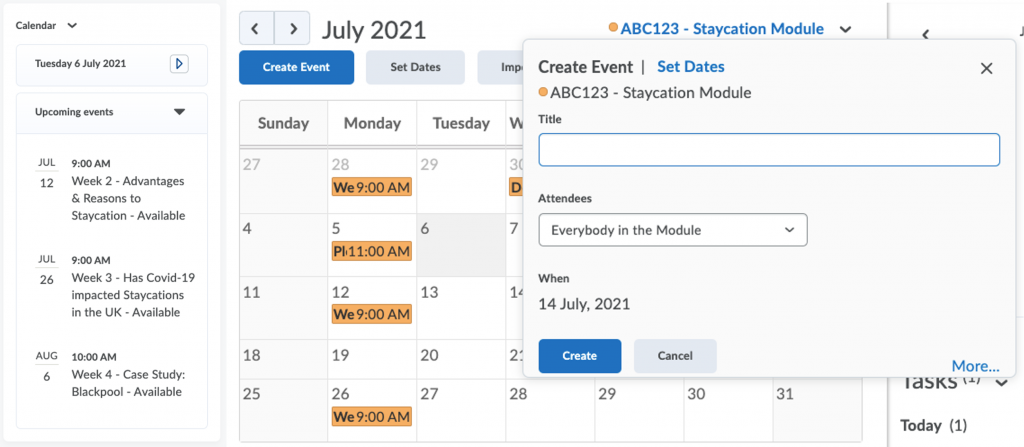Close the Create Event popup
1024x447 pixels.
(x=986, y=68)
